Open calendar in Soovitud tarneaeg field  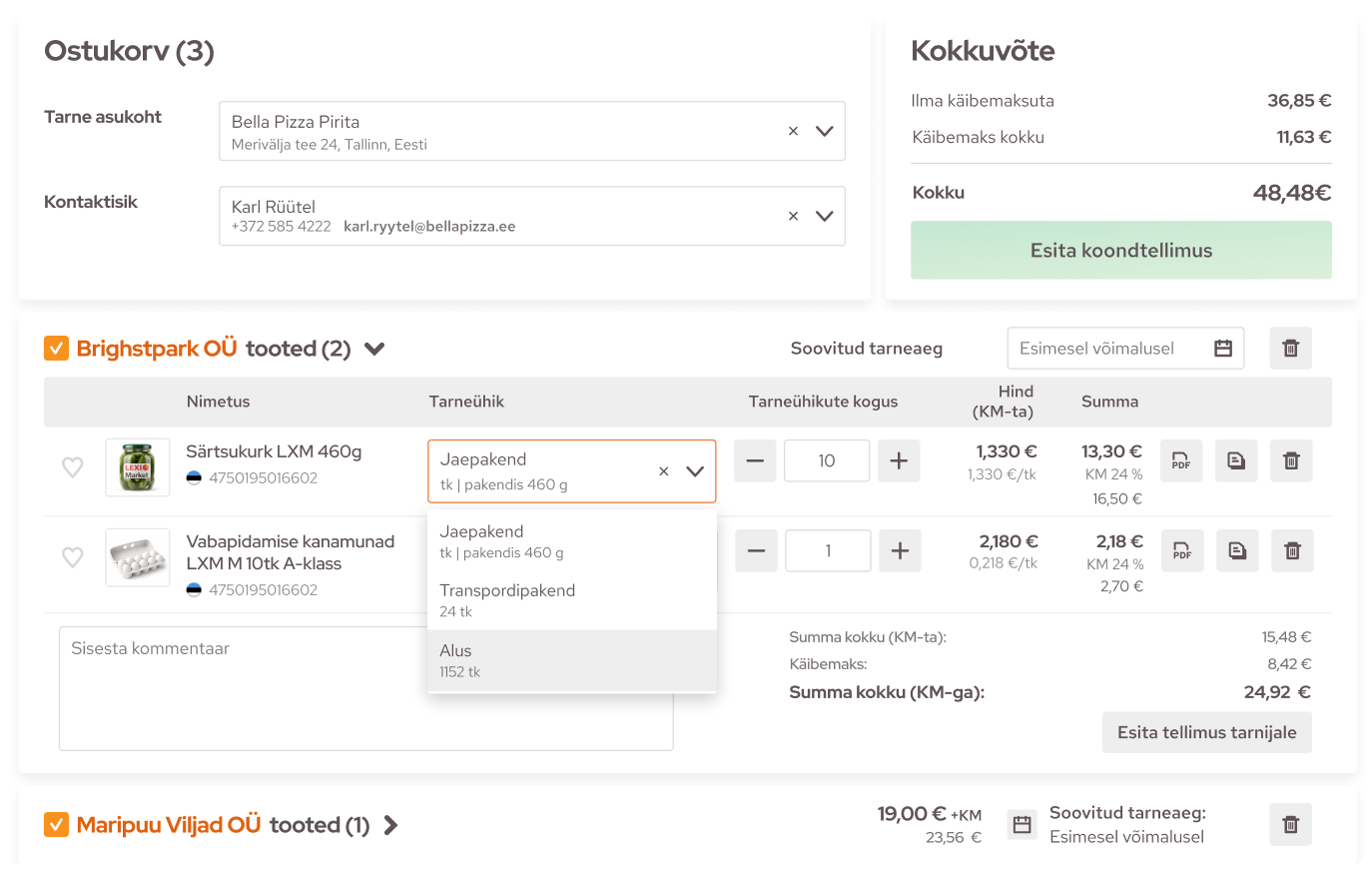tap(1223, 349)
